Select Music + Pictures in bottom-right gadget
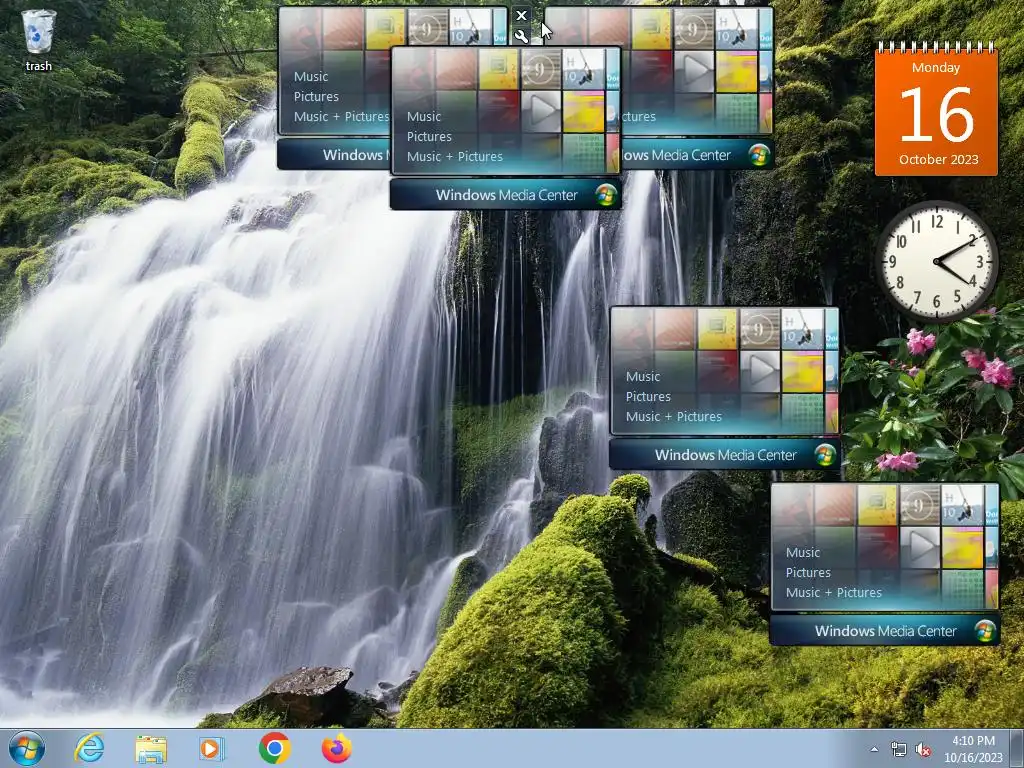Image resolution: width=1024 pixels, height=768 pixels. 834,592
